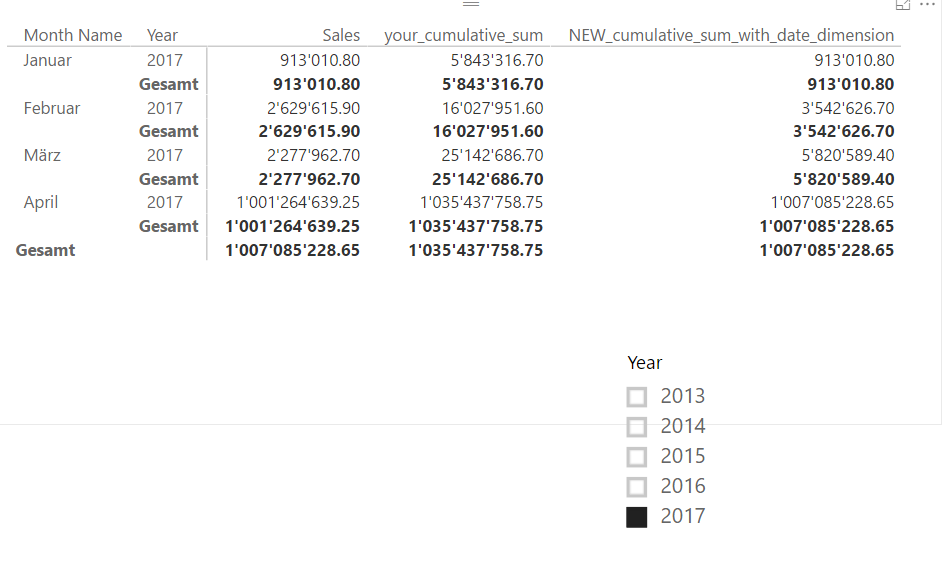Check the 2013 box in Year slicer

click(x=637, y=397)
